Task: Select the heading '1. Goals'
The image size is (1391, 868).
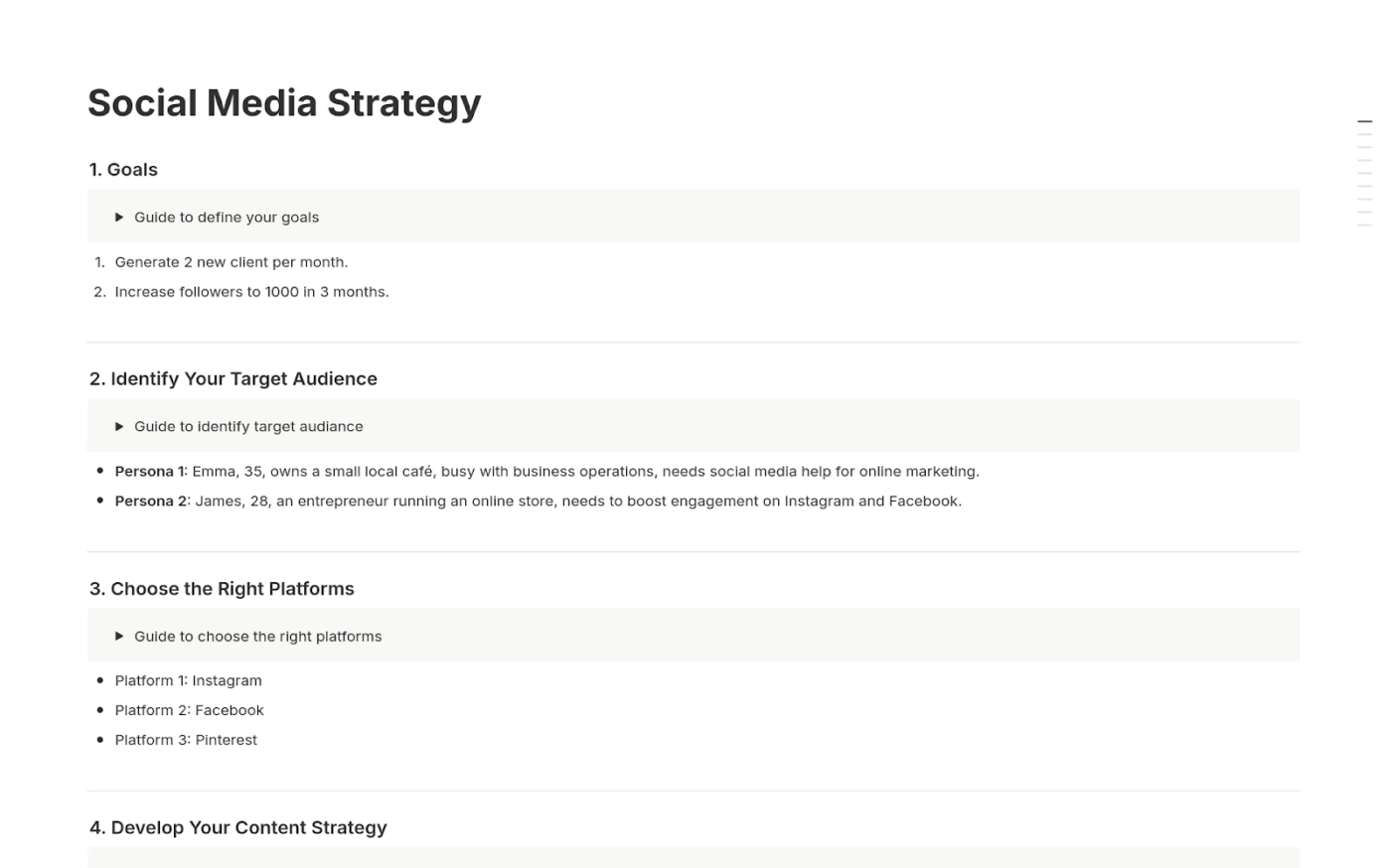Action: coord(122,170)
